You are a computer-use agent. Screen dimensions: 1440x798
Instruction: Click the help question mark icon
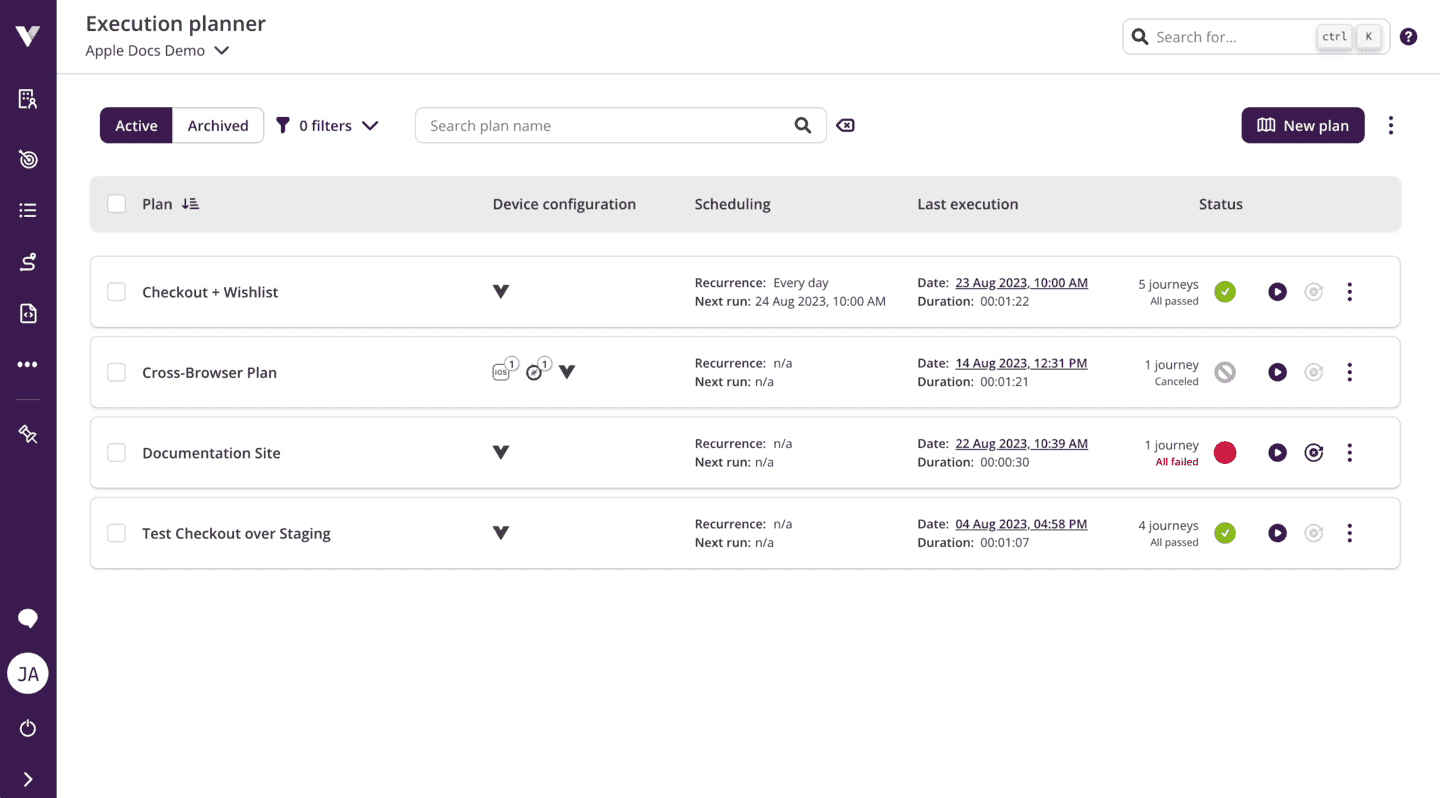(1409, 36)
